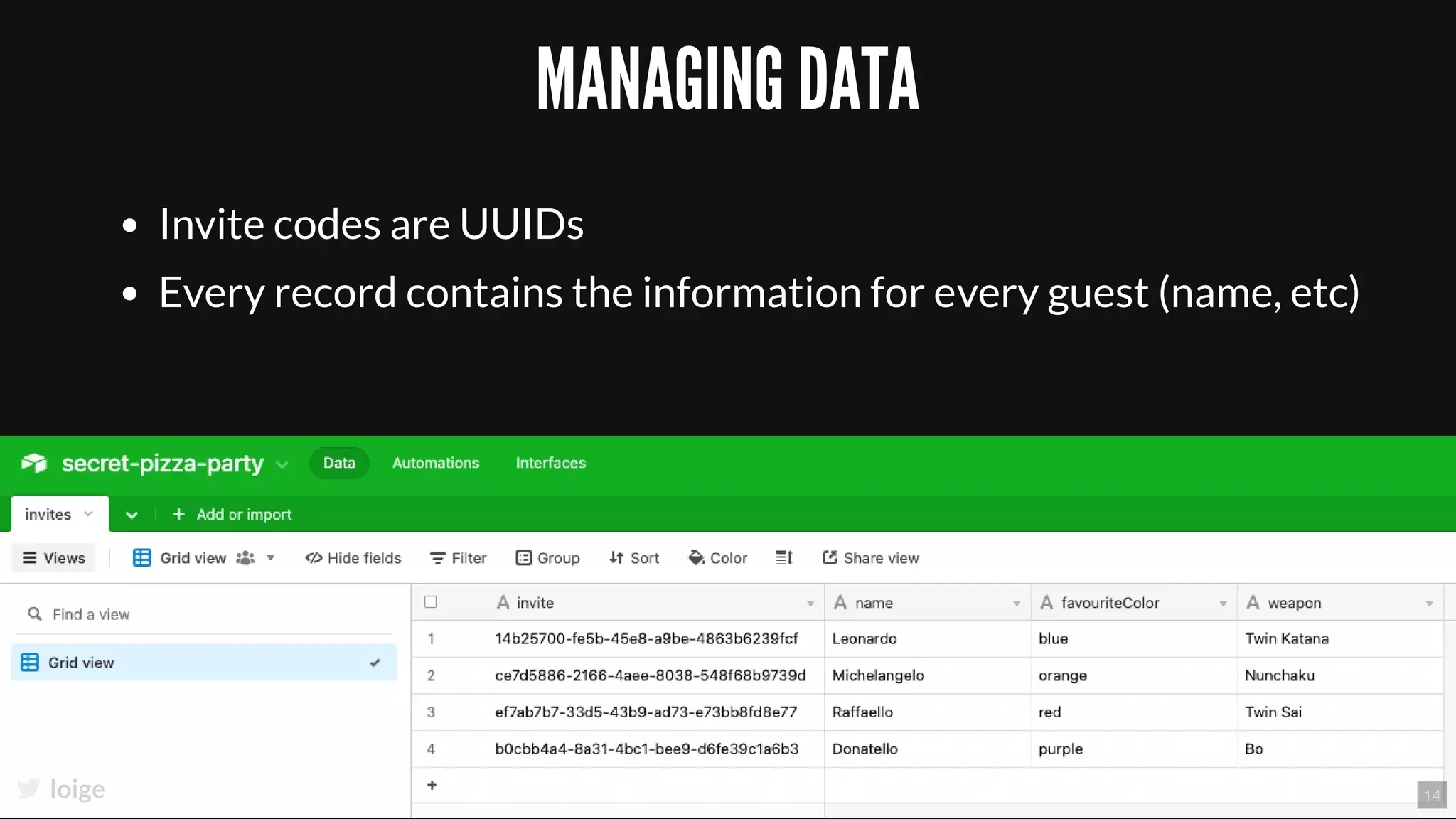
Task: Select invite cell b0cbb4a4-8a31-4bc1-bee9-d6fe39c1a6b3
Action: pyautogui.click(x=647, y=749)
